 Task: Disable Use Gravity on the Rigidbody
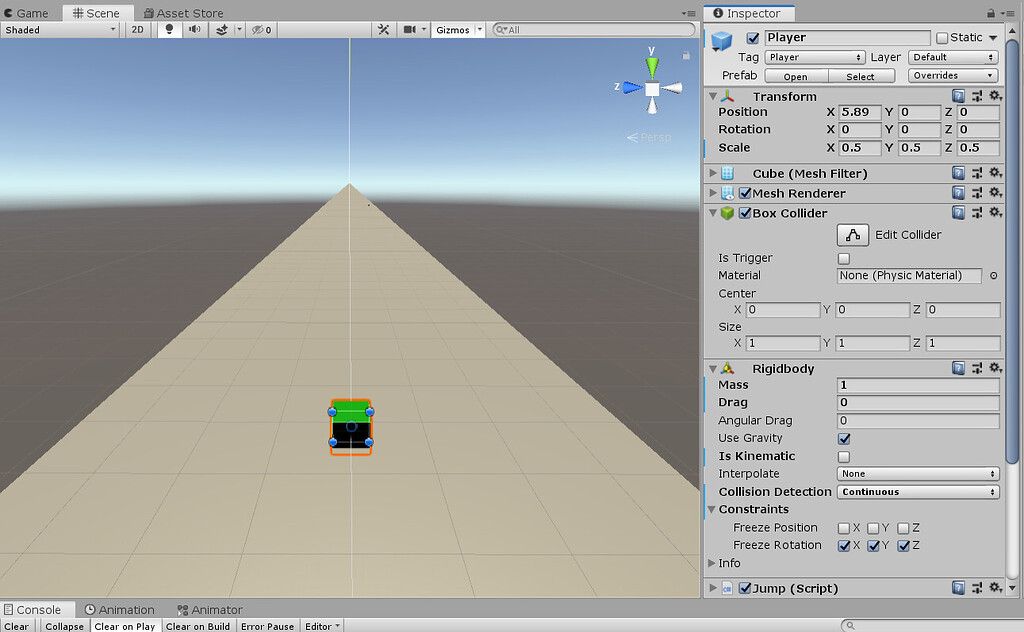tap(843, 438)
